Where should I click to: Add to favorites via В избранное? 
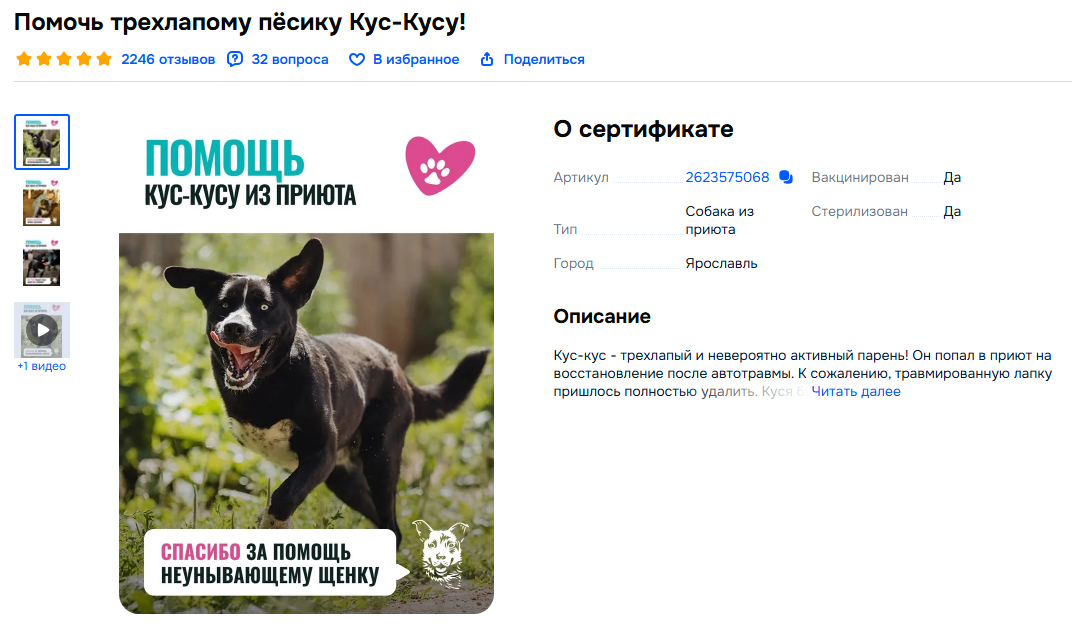[x=416, y=59]
